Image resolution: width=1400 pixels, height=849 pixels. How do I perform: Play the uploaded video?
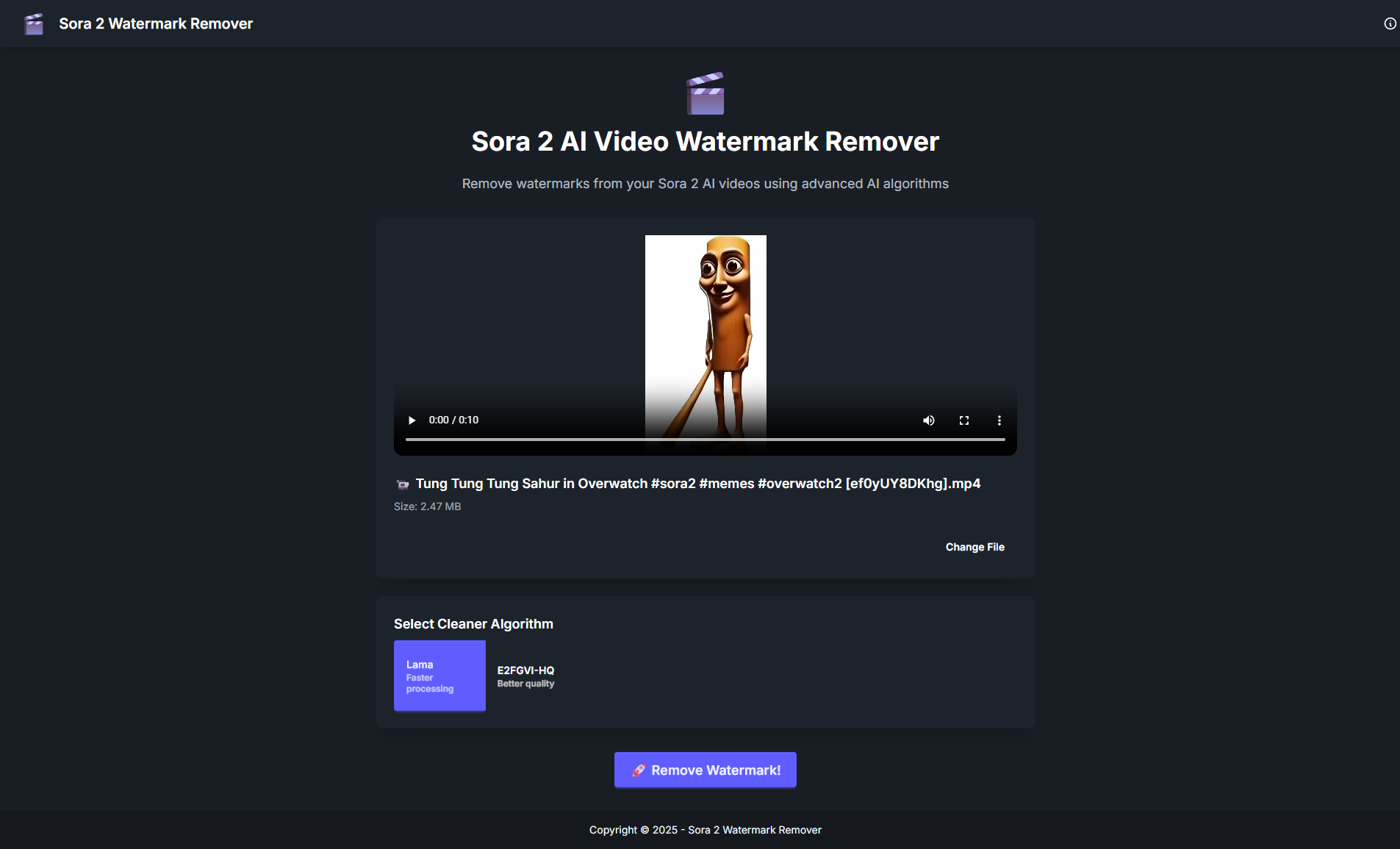pyautogui.click(x=412, y=420)
